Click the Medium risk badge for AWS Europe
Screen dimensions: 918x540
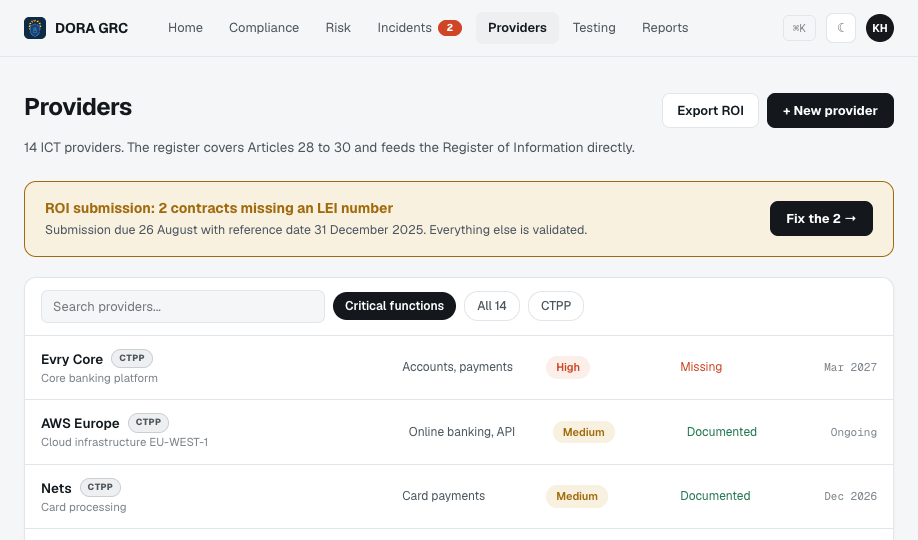(584, 432)
